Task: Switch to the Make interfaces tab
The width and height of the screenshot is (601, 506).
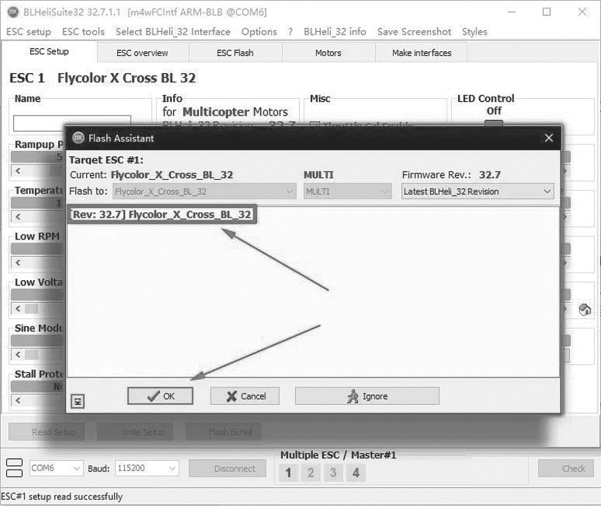Action: coord(422,53)
